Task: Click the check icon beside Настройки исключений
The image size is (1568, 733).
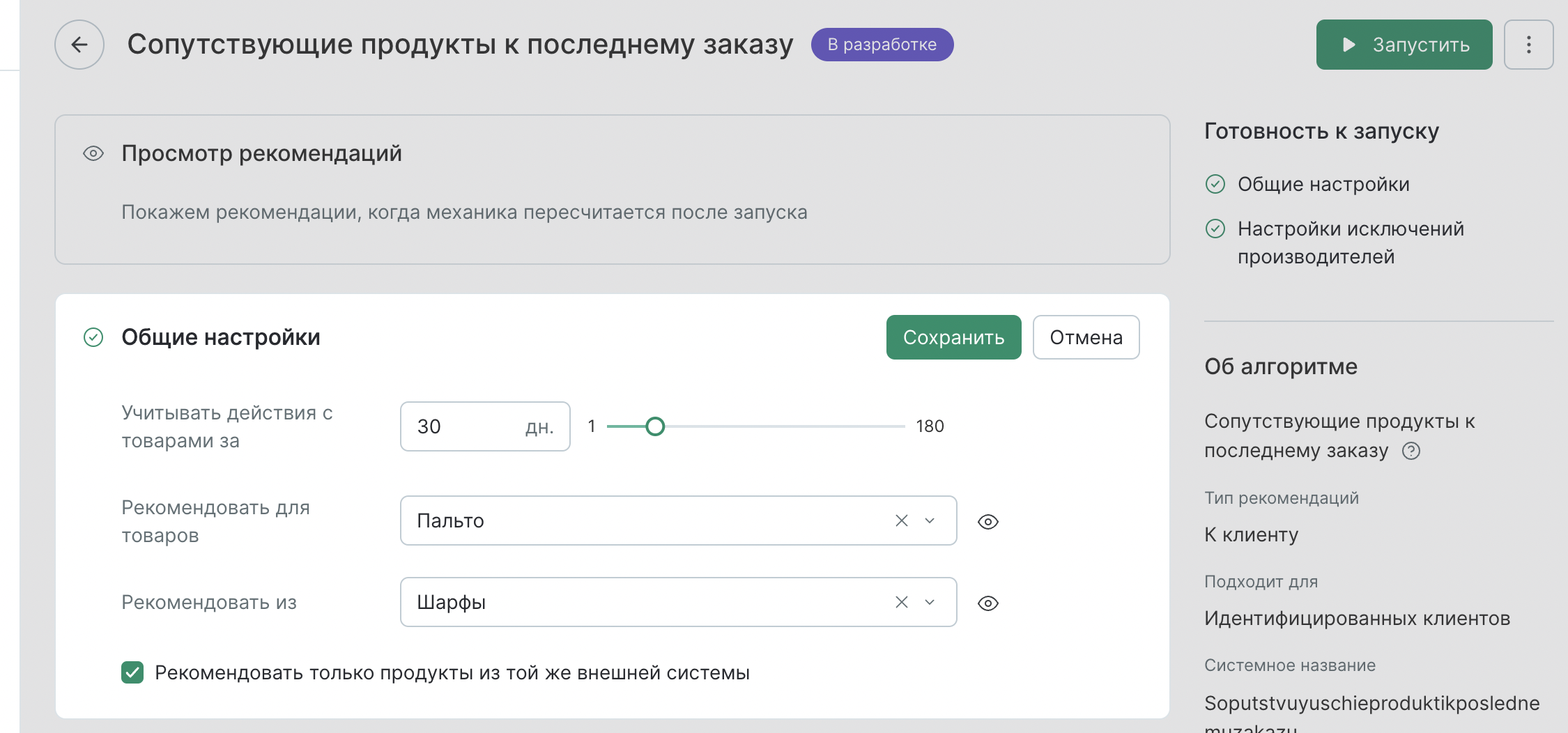Action: pyautogui.click(x=1215, y=229)
